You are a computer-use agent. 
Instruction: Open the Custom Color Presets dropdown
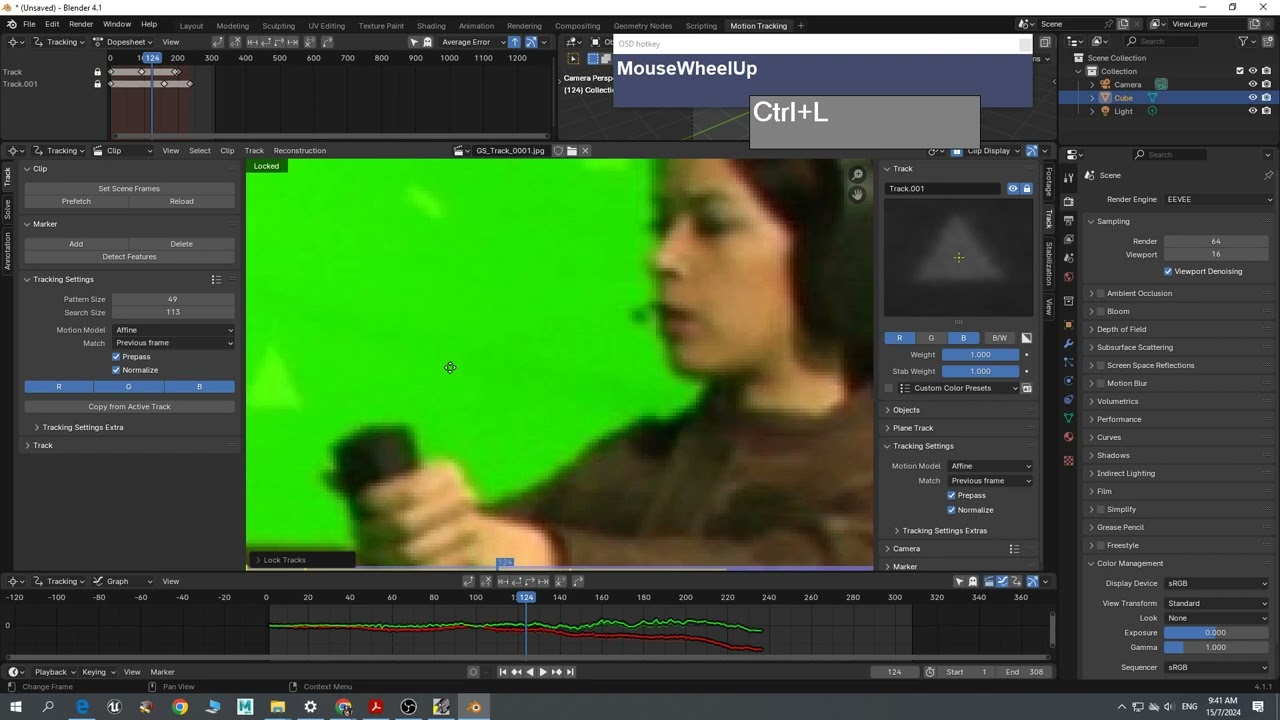[958, 388]
